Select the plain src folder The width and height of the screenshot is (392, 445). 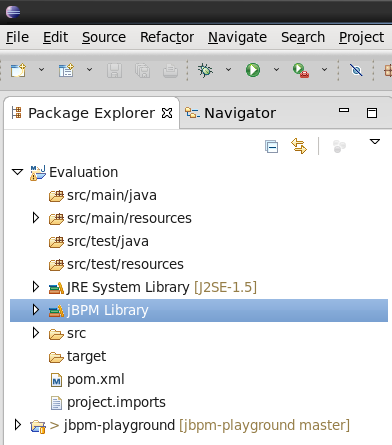(76, 333)
